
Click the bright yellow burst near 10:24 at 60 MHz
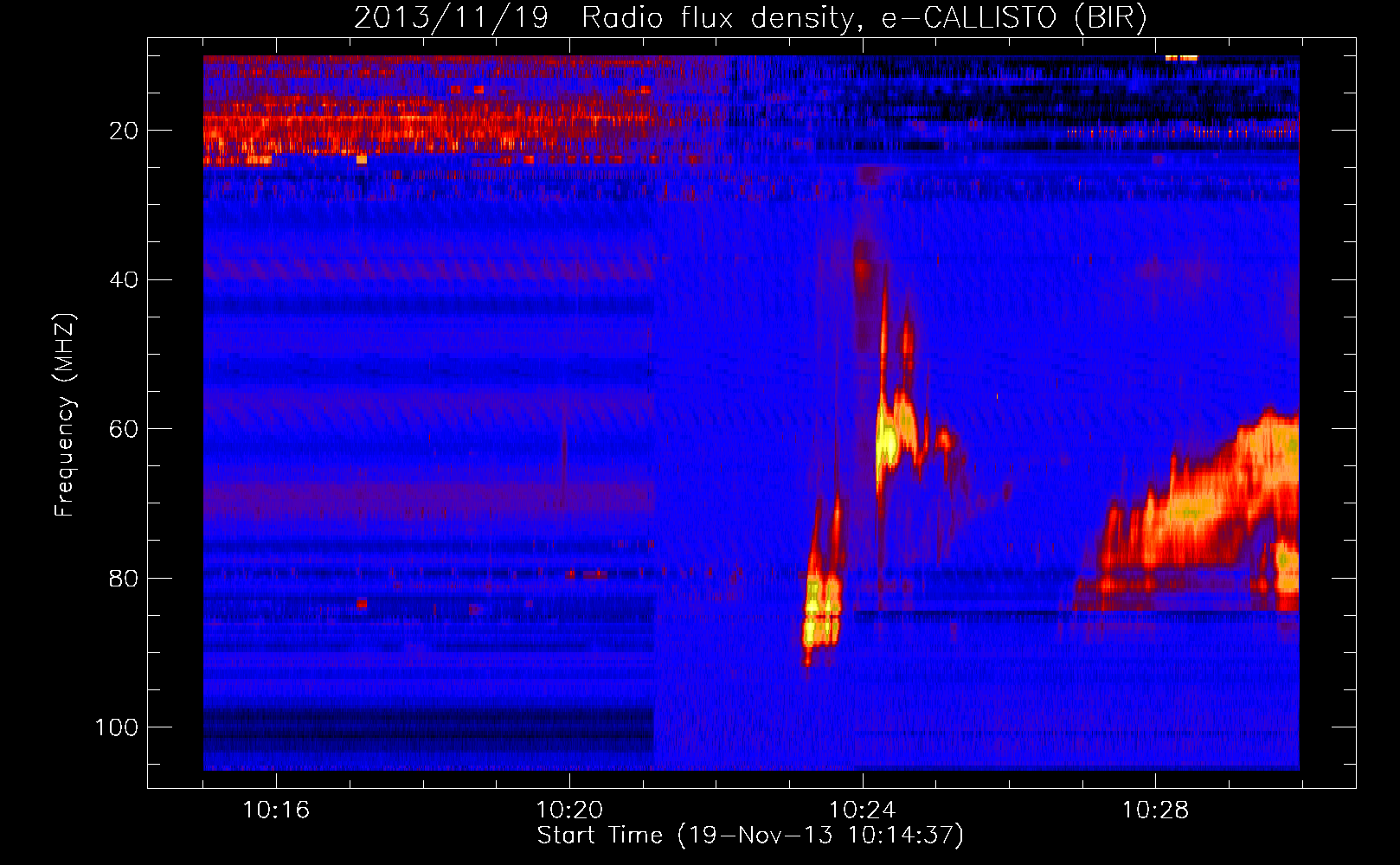coord(888,443)
